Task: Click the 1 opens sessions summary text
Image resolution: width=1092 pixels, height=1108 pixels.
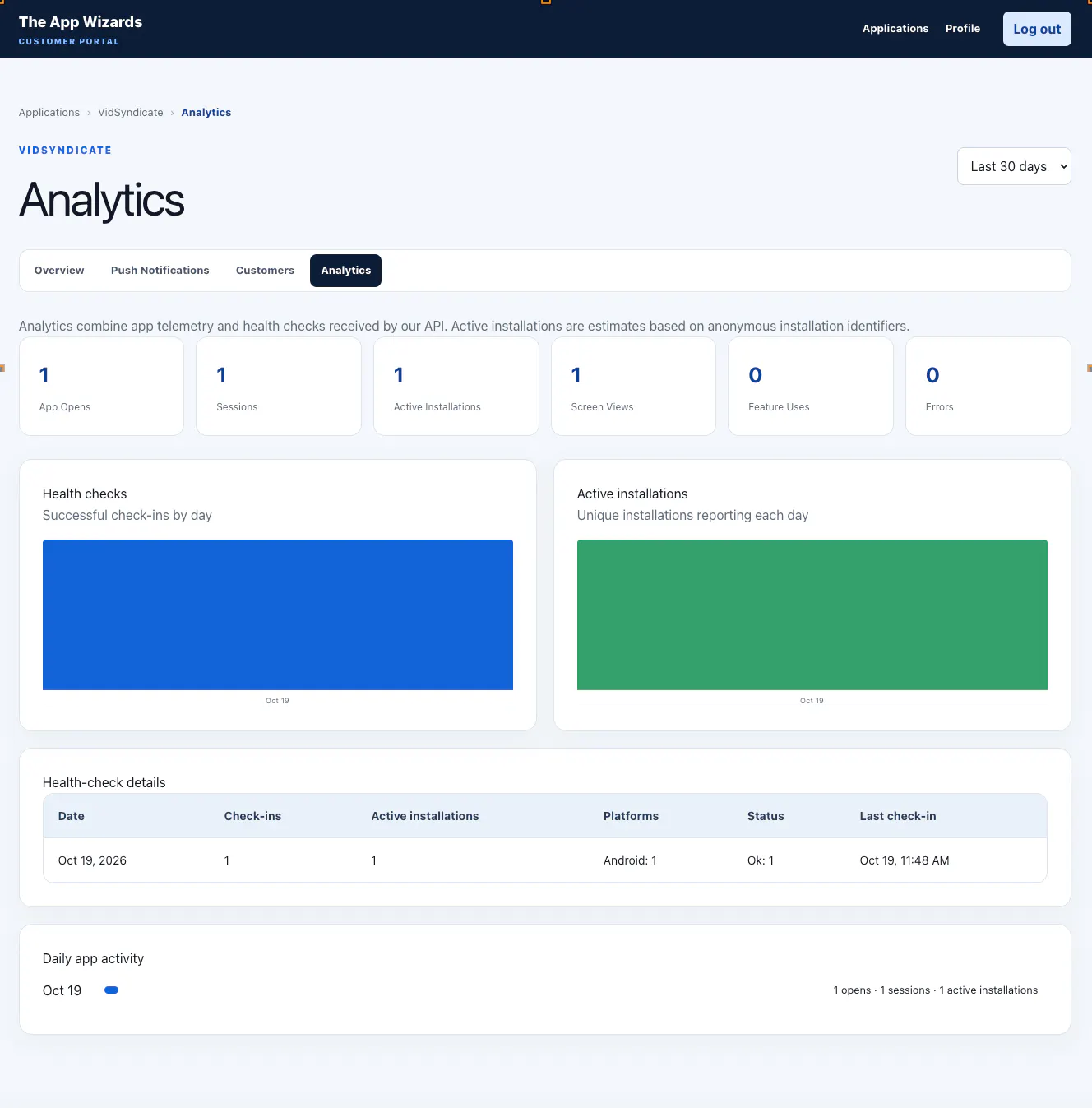Action: click(x=935, y=990)
